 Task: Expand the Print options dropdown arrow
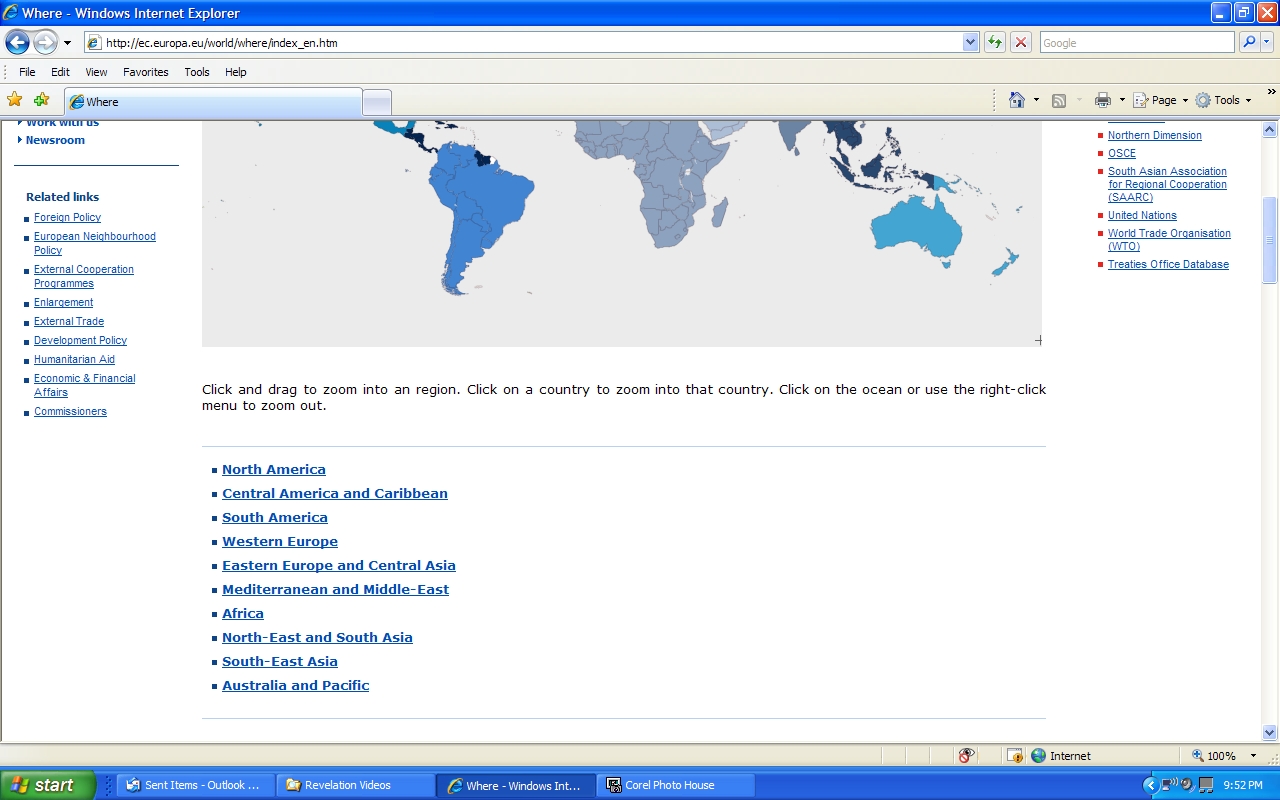tap(1122, 100)
